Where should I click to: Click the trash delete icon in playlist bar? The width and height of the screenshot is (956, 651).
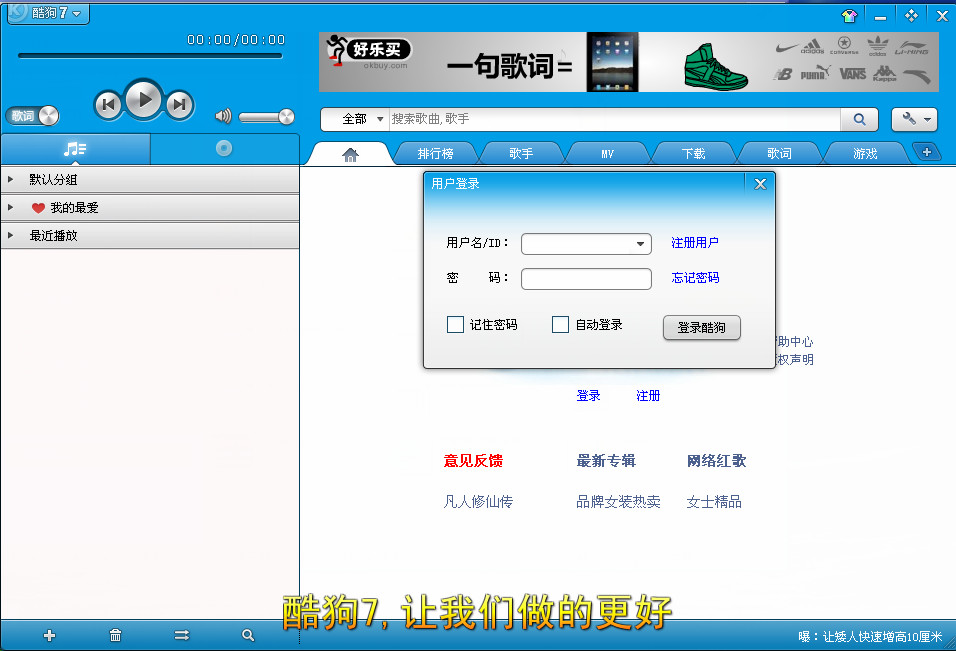click(x=116, y=635)
